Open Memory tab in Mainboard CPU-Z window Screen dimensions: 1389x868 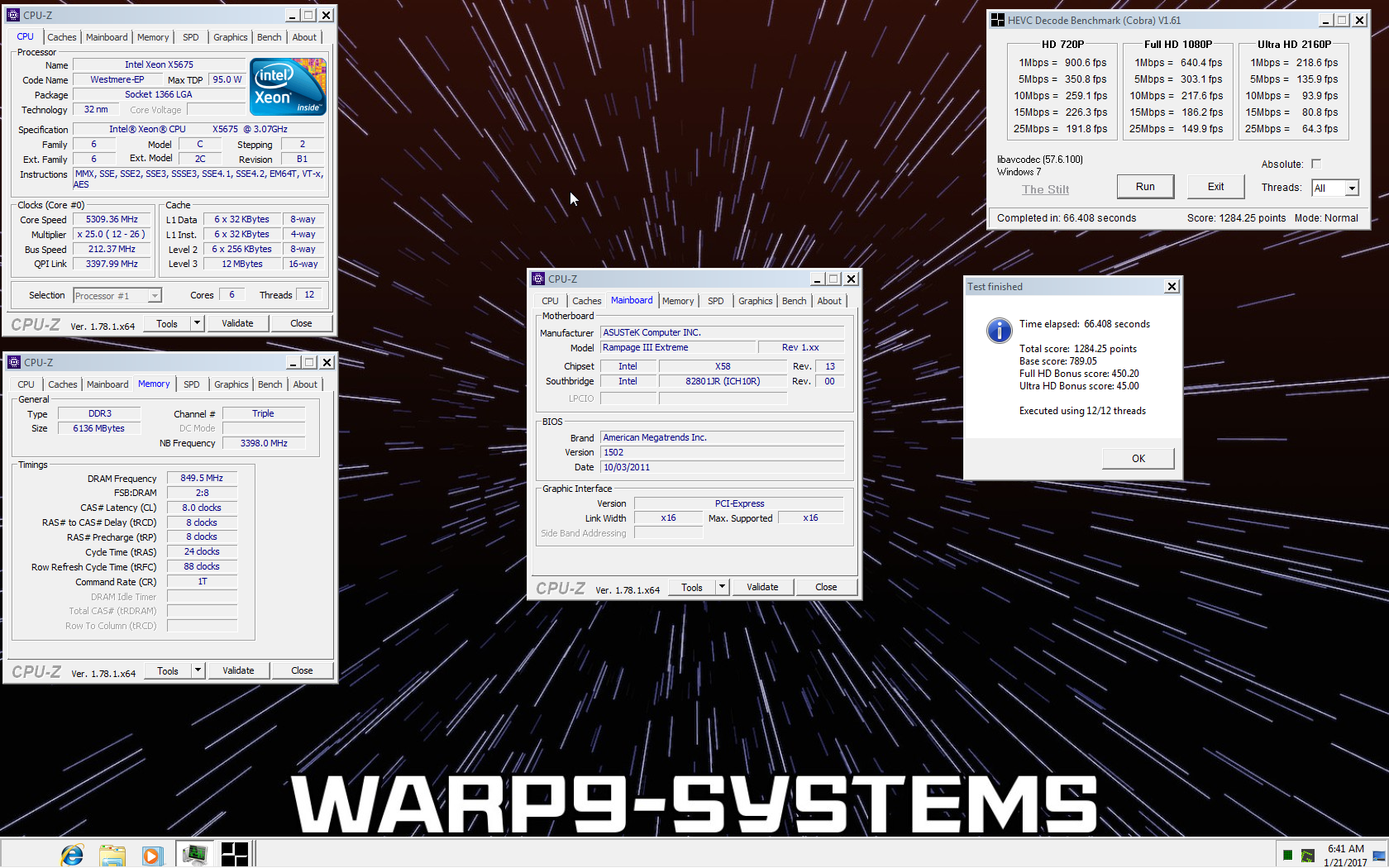click(678, 301)
